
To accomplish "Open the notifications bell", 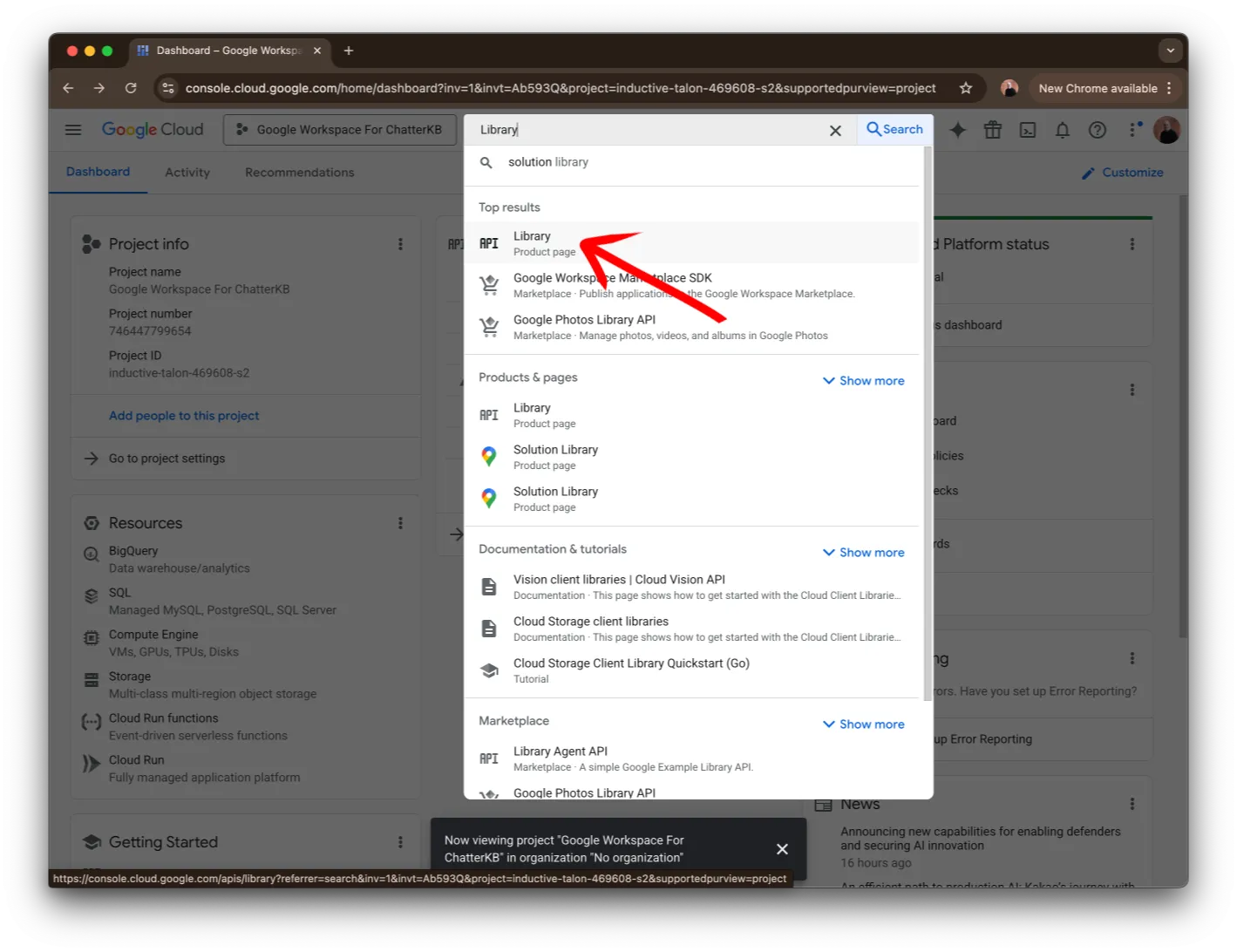I will (x=1063, y=130).
